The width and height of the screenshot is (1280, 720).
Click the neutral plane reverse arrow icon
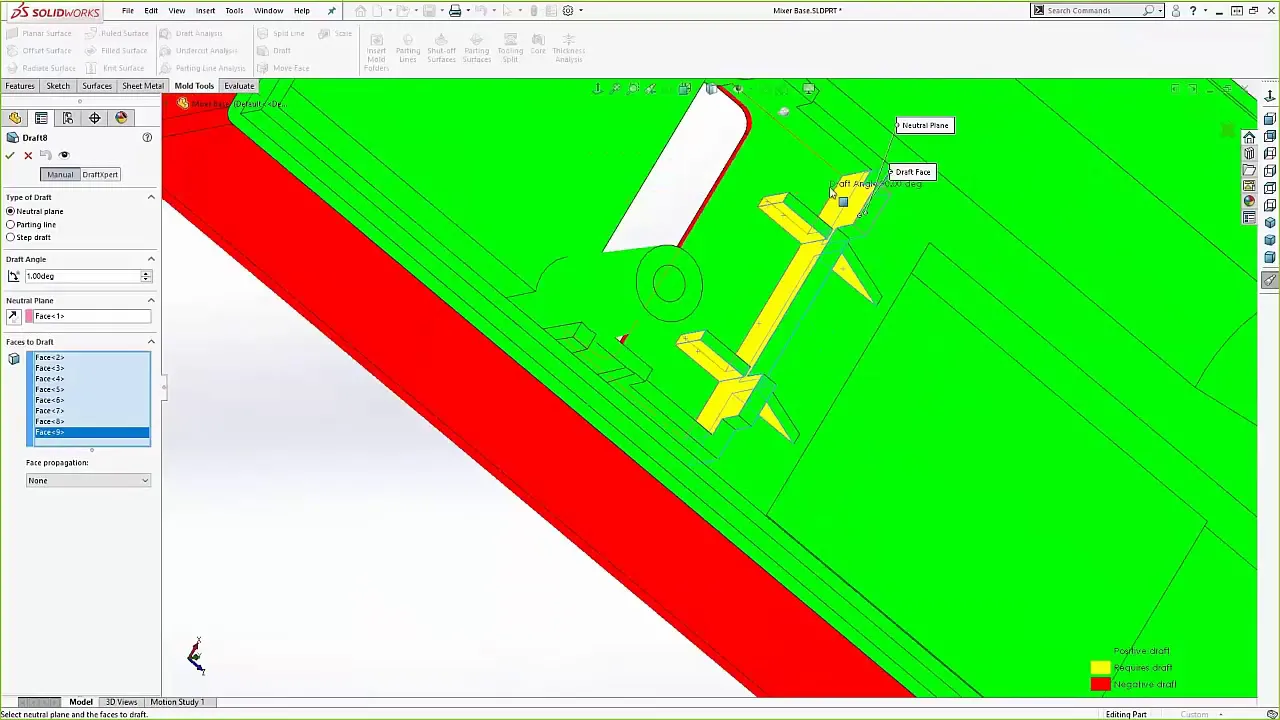[13, 316]
